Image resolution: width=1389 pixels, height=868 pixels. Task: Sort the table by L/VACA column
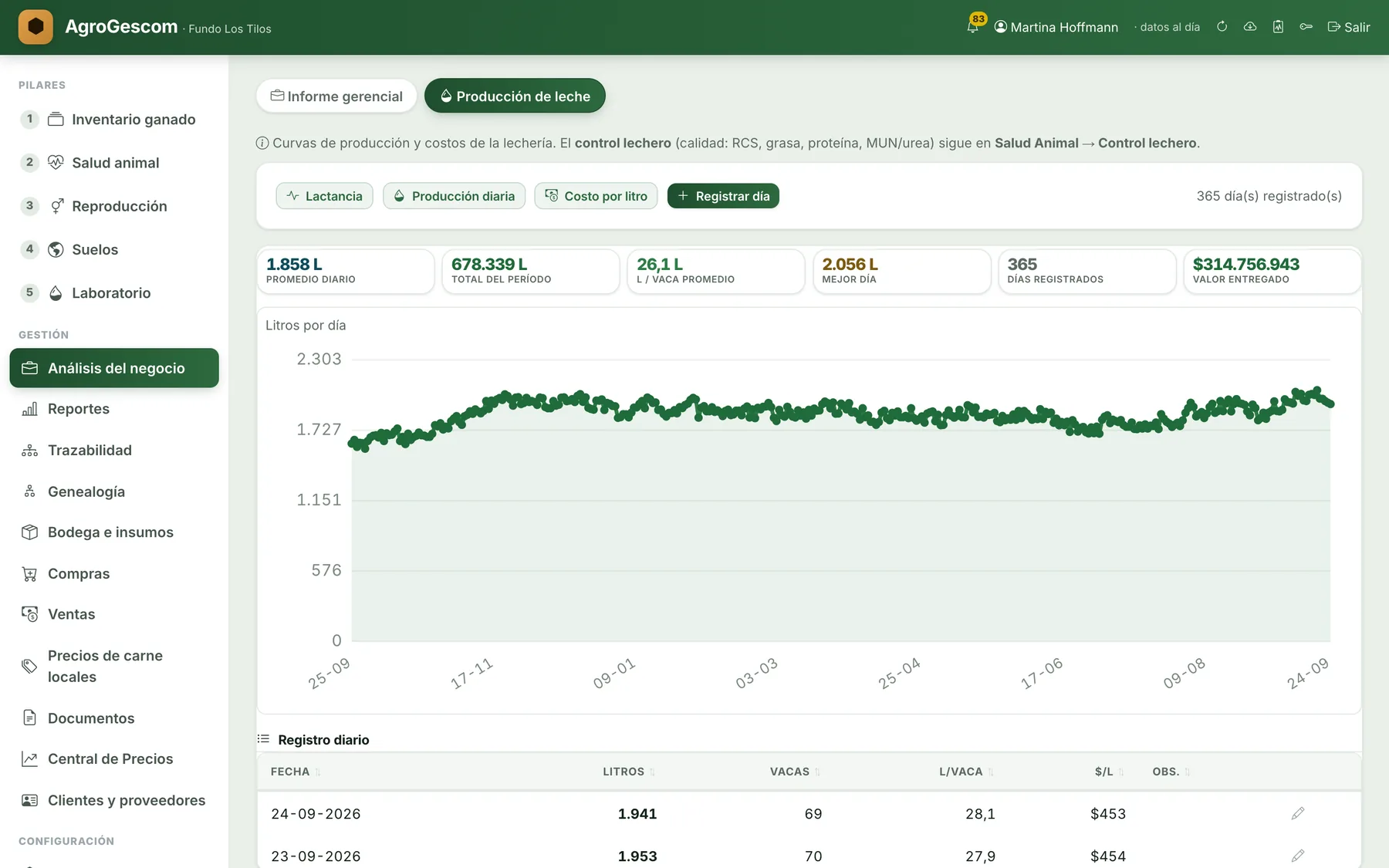966,772
